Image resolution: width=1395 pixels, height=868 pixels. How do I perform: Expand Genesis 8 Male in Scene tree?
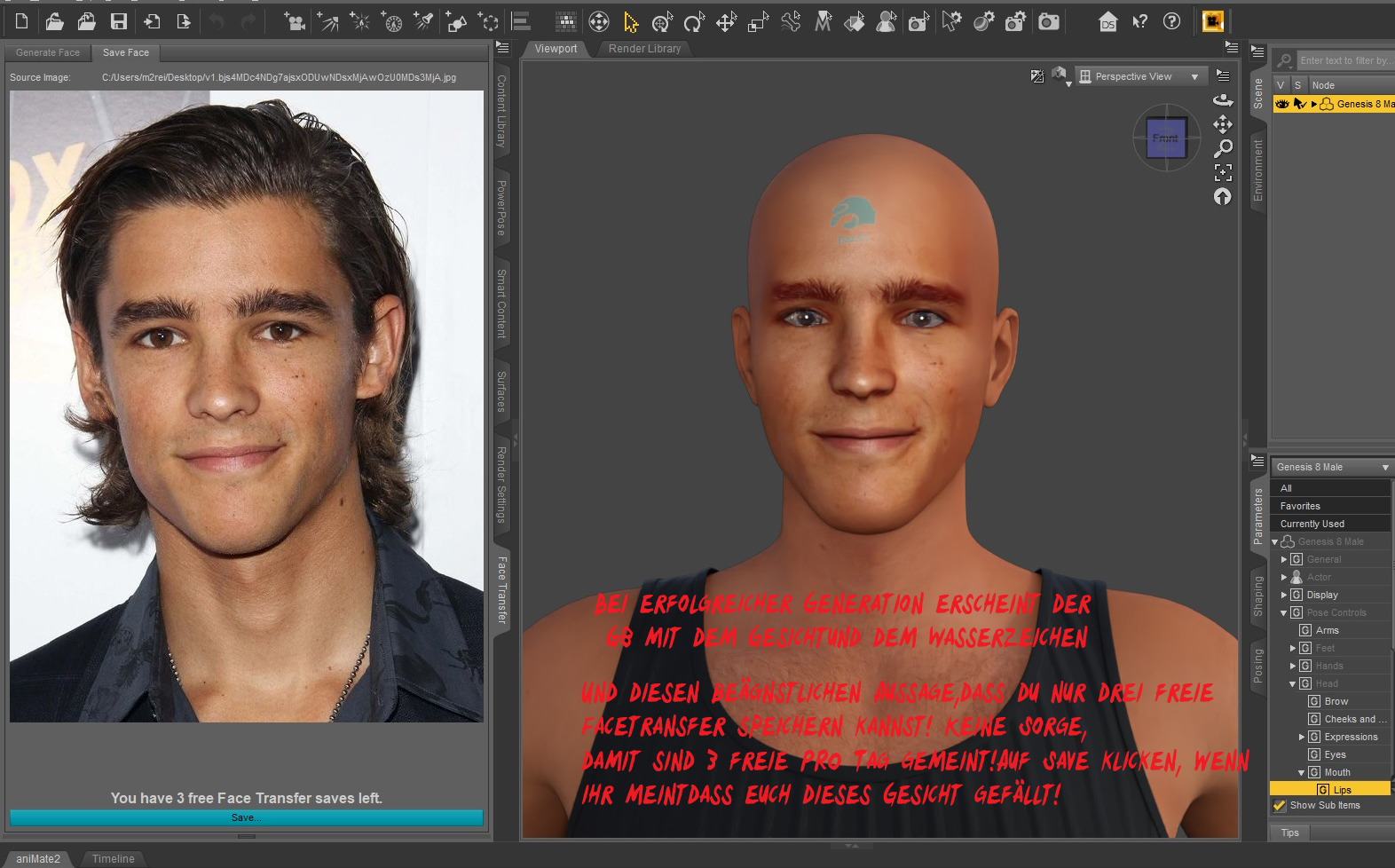click(1314, 104)
